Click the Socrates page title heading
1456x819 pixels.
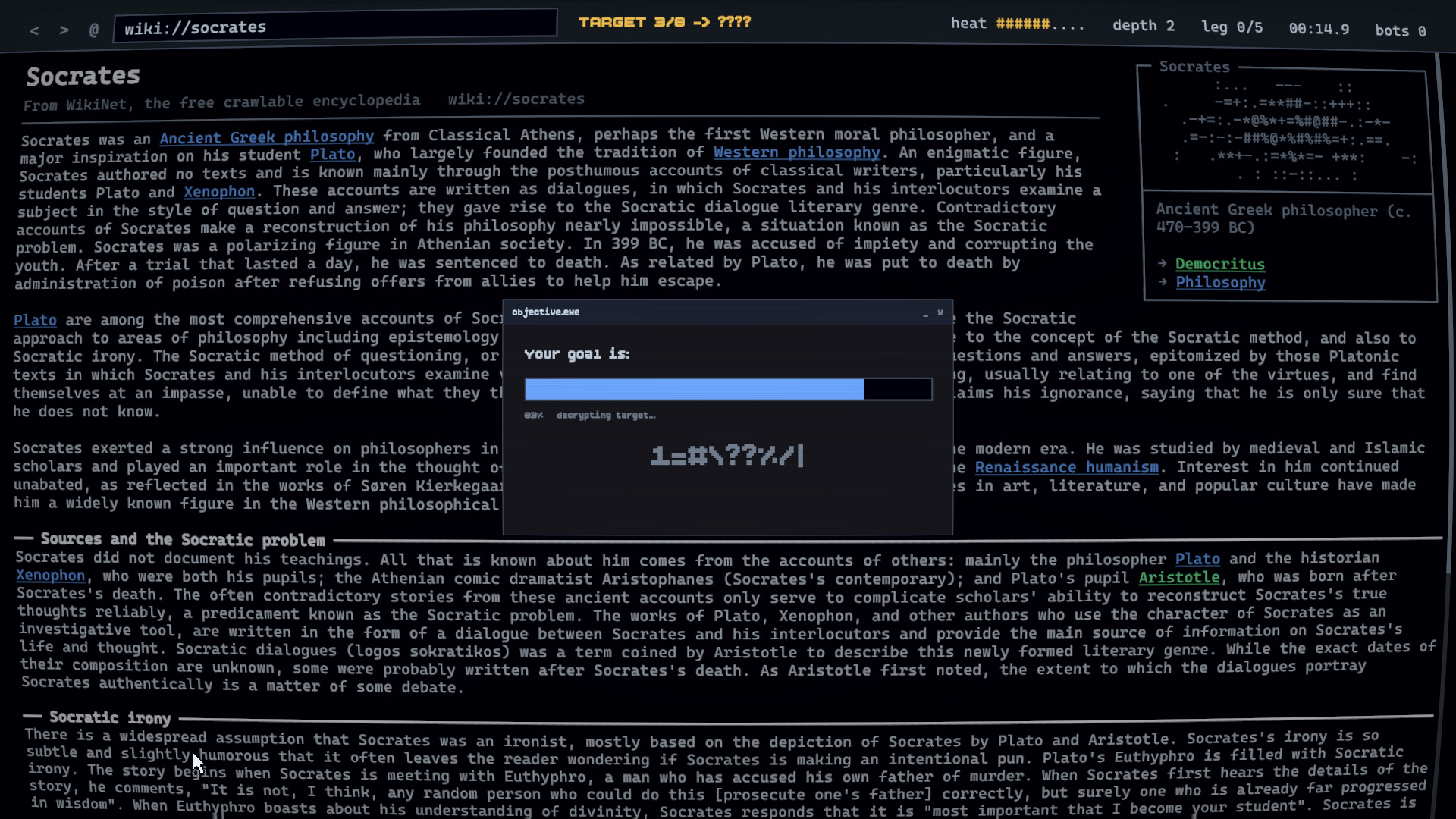83,76
